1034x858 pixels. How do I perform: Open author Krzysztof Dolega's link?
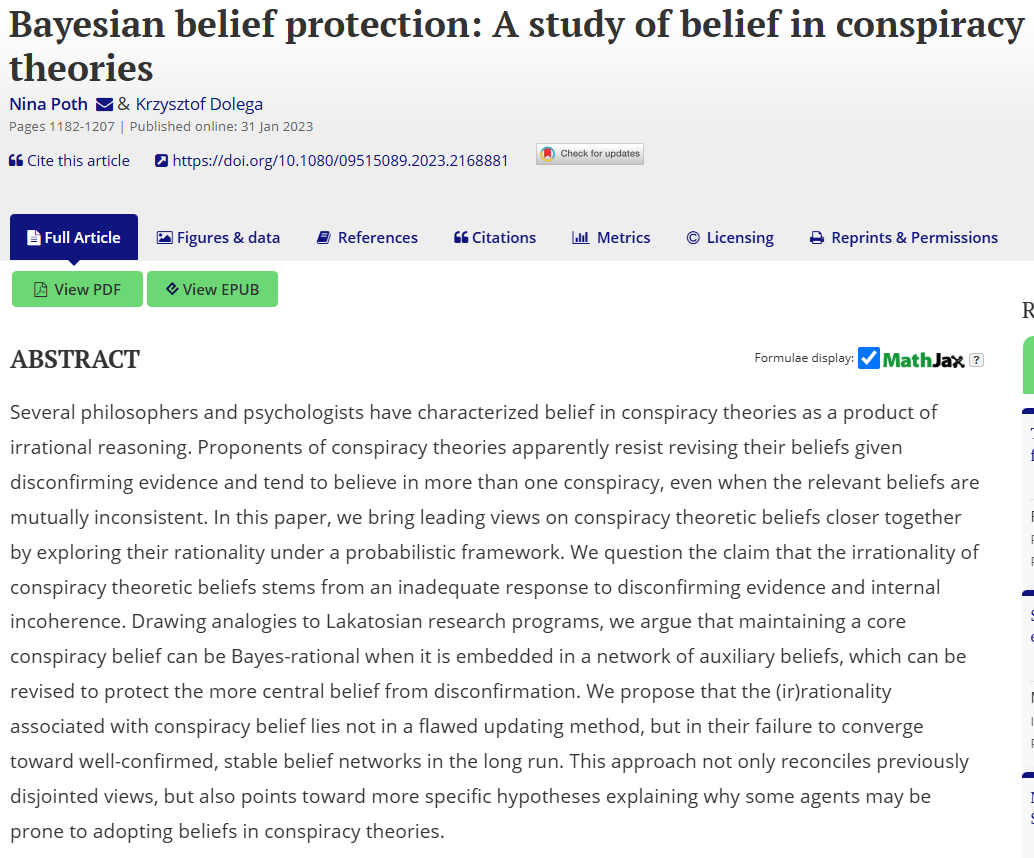tap(199, 104)
